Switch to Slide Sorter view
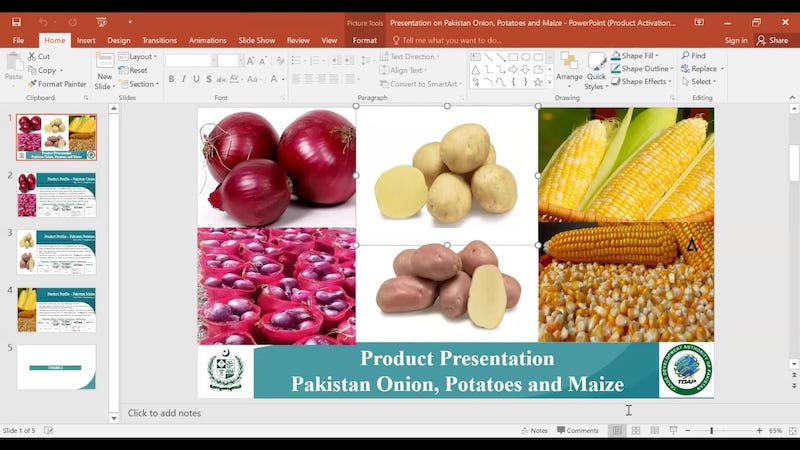Viewport: 800px width, 450px height. (636, 430)
